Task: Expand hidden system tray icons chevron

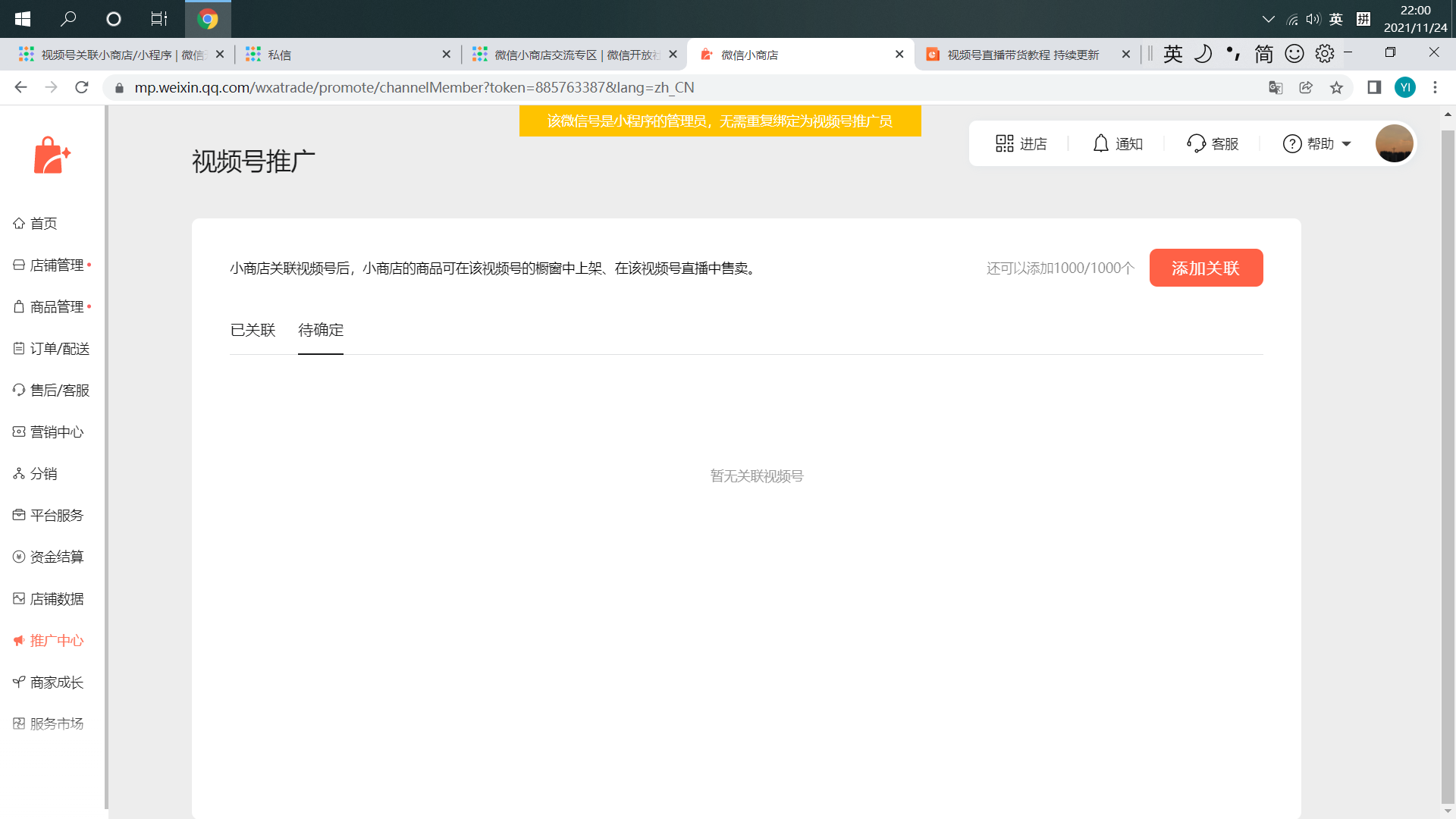Action: [1268, 19]
